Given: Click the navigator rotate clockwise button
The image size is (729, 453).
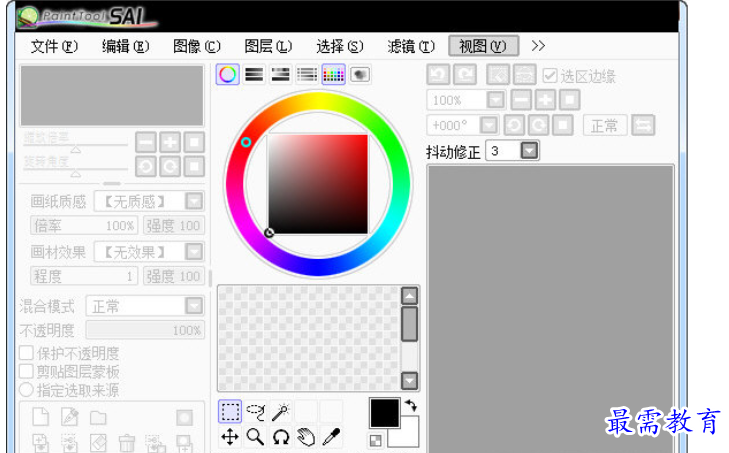Looking at the screenshot, I should pyautogui.click(x=170, y=166).
